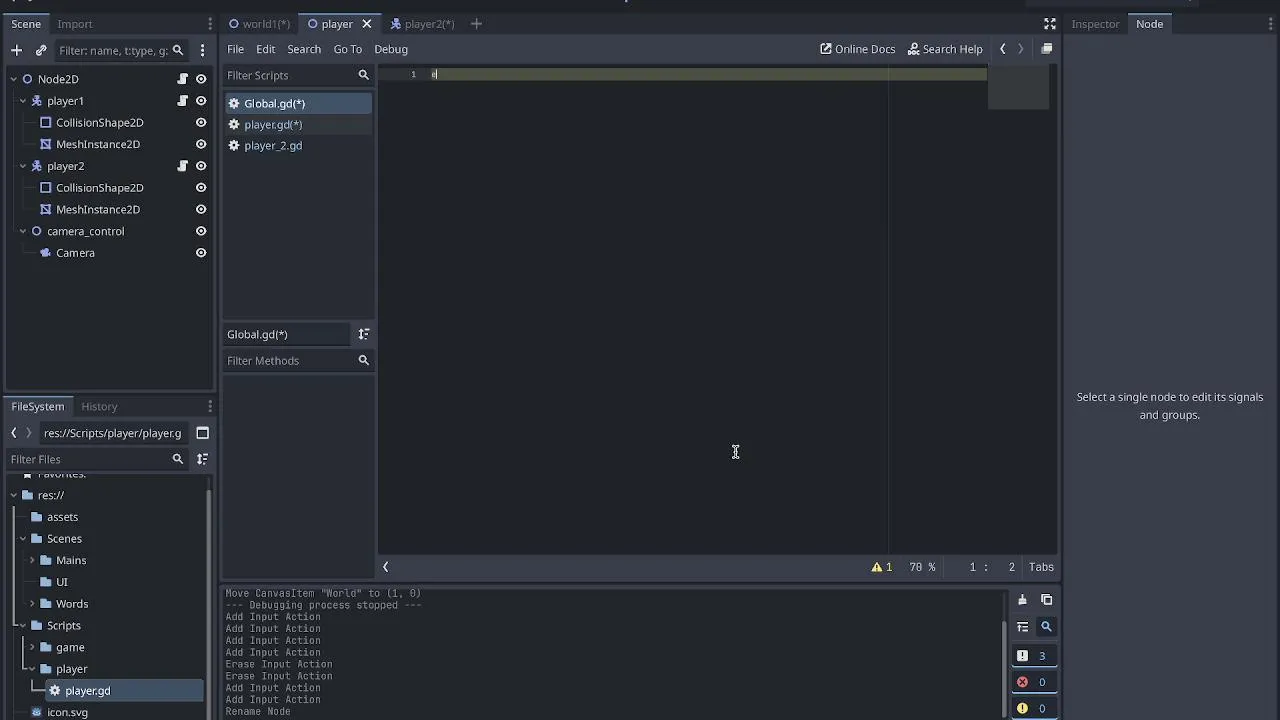Collapse the camera_control node
This screenshot has height=720, width=1280.
coord(23,231)
